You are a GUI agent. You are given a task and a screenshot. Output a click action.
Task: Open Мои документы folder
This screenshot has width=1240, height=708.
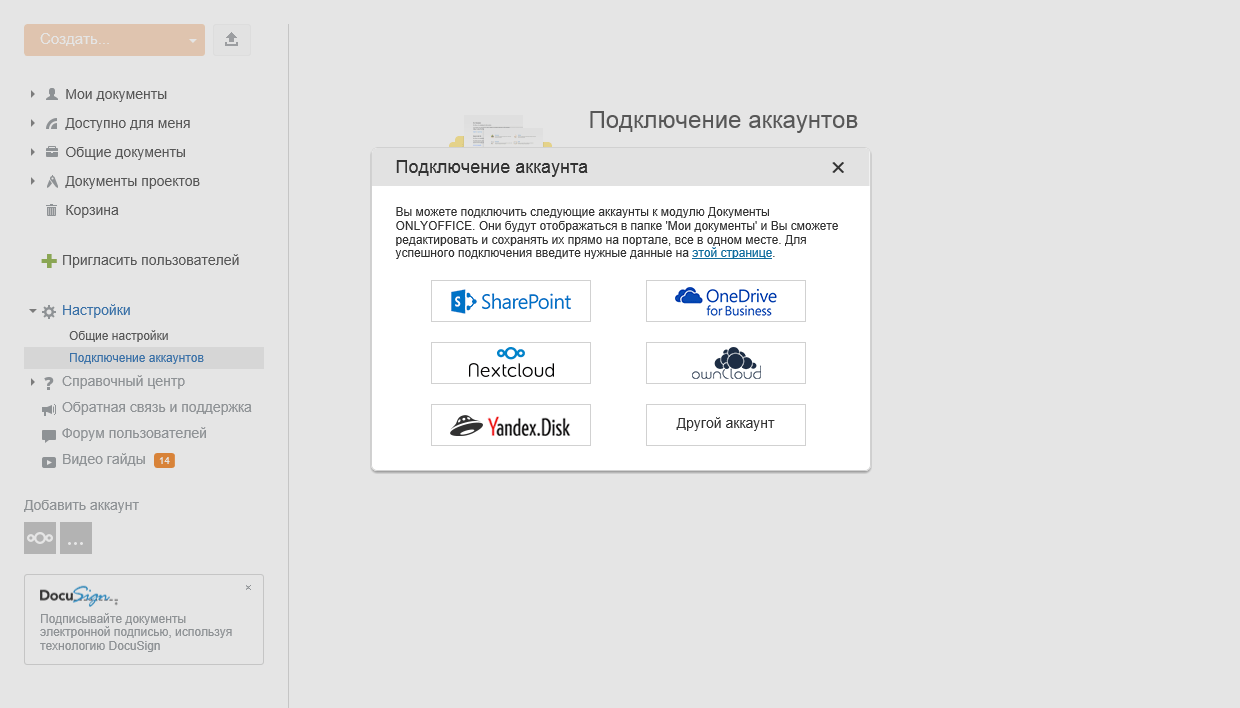pos(116,94)
